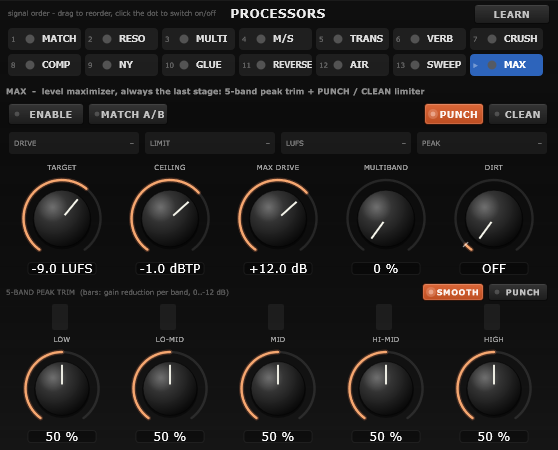
Task: Click the HIGH band 50 % value
Action: point(494,436)
